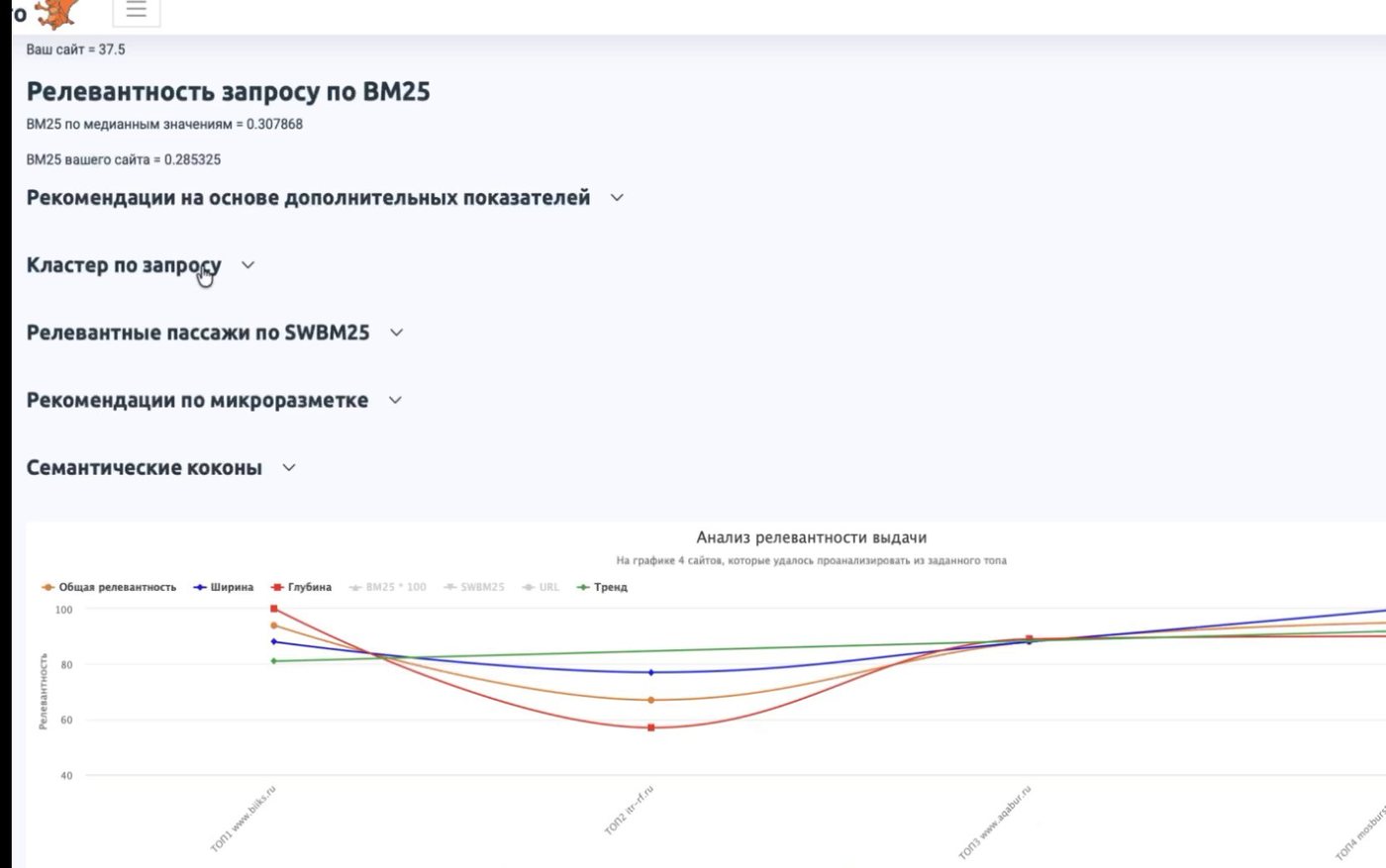Image resolution: width=1386 pixels, height=868 pixels.
Task: Expand 'Релевантные пассажи по SWBM25' chevron
Action: click(x=396, y=333)
